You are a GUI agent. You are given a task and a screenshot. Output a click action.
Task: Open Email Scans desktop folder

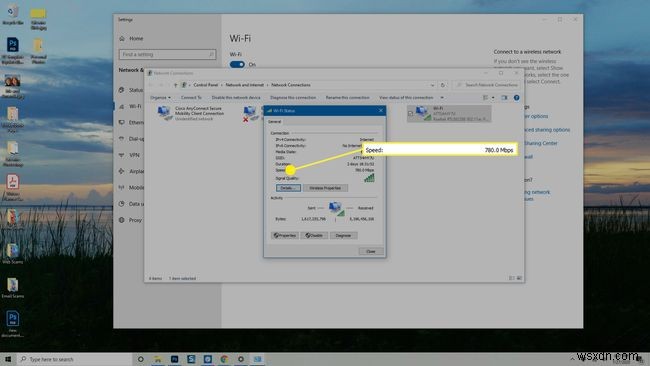[x=12, y=288]
